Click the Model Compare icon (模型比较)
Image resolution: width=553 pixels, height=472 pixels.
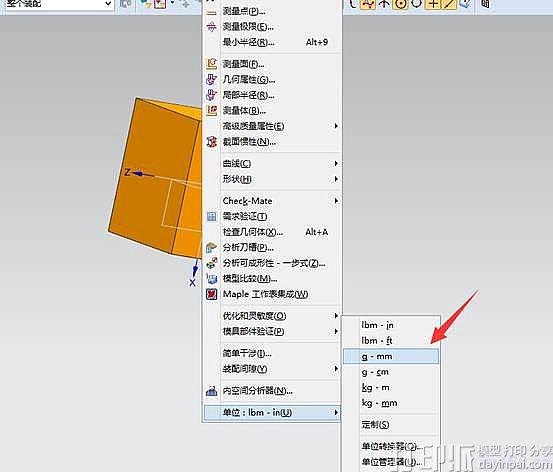click(211, 278)
